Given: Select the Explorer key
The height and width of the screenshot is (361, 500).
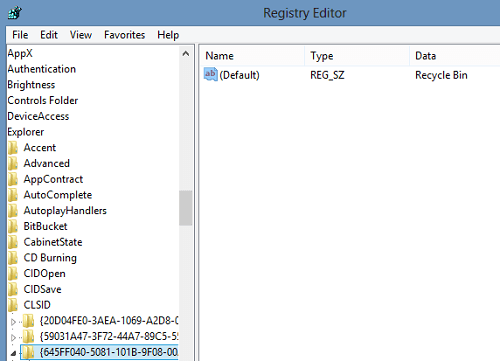Looking at the screenshot, I should tap(26, 132).
